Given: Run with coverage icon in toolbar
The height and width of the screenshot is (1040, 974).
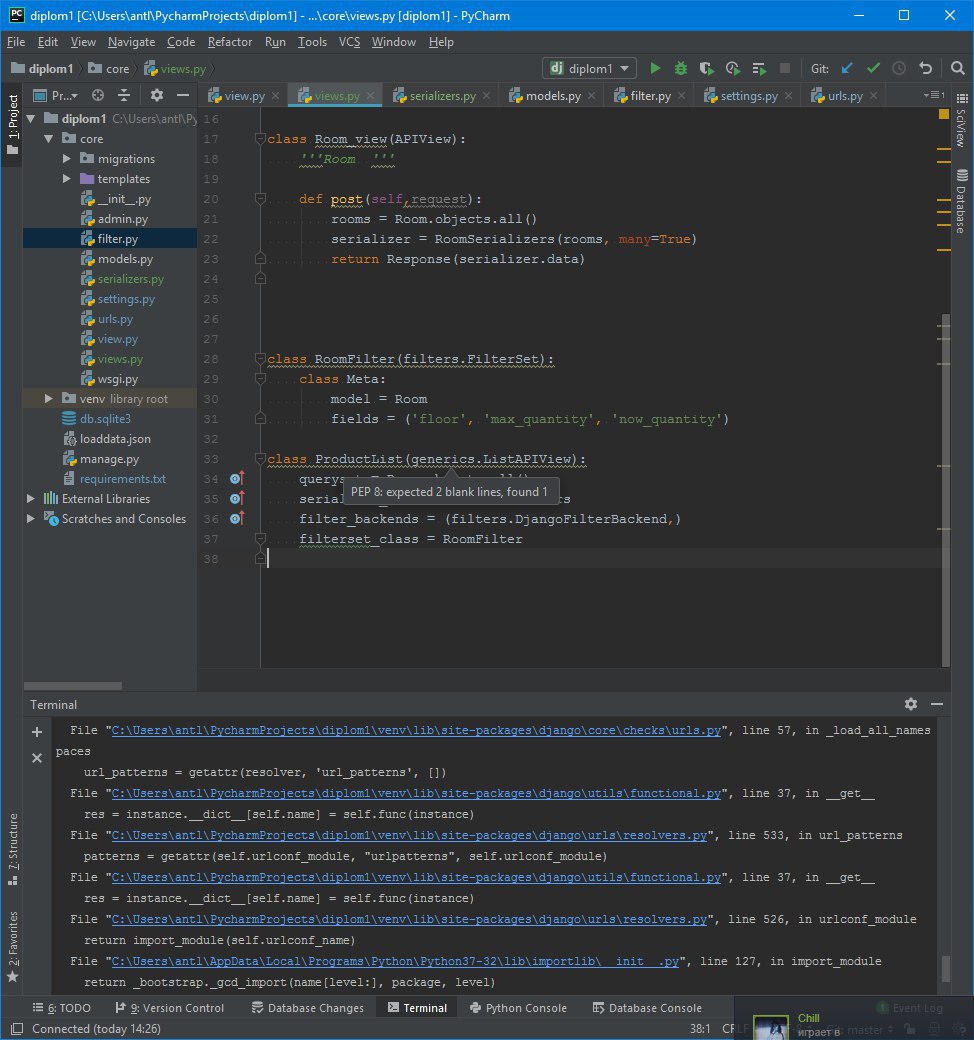Looking at the screenshot, I should click(707, 69).
